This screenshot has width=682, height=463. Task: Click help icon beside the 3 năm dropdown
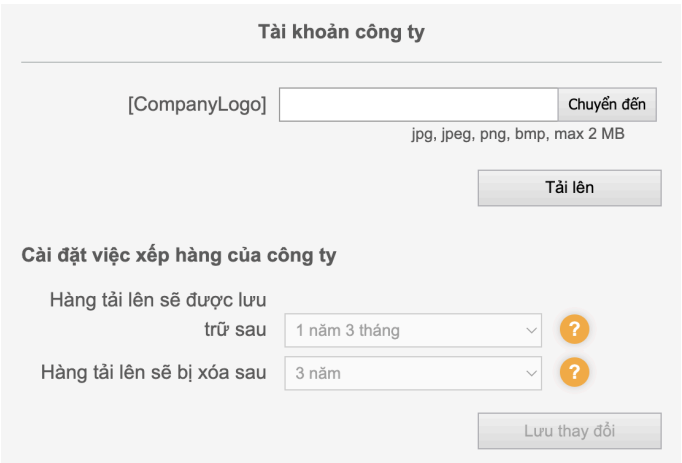[574, 373]
